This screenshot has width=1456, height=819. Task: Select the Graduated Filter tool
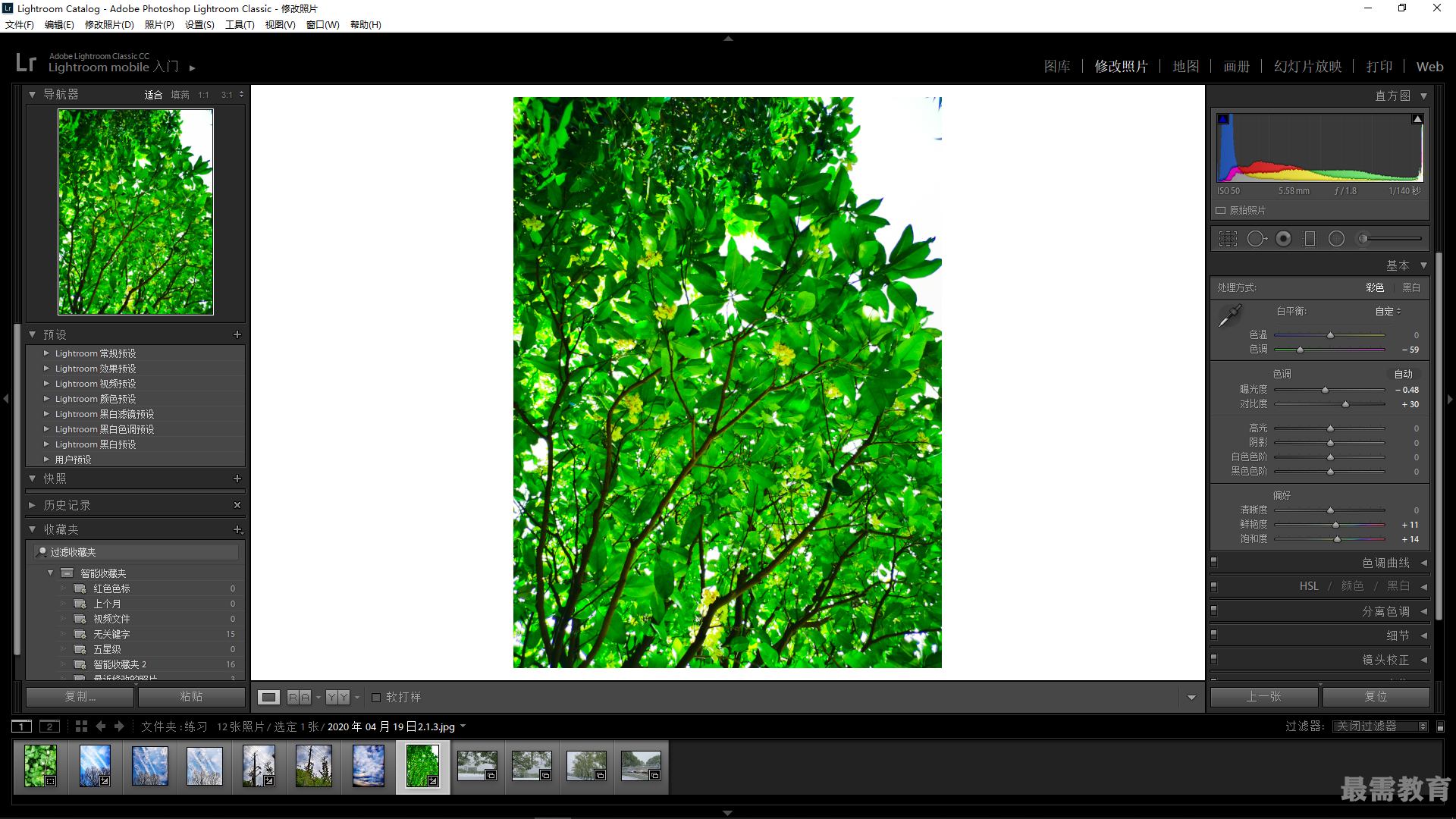[x=1310, y=239]
